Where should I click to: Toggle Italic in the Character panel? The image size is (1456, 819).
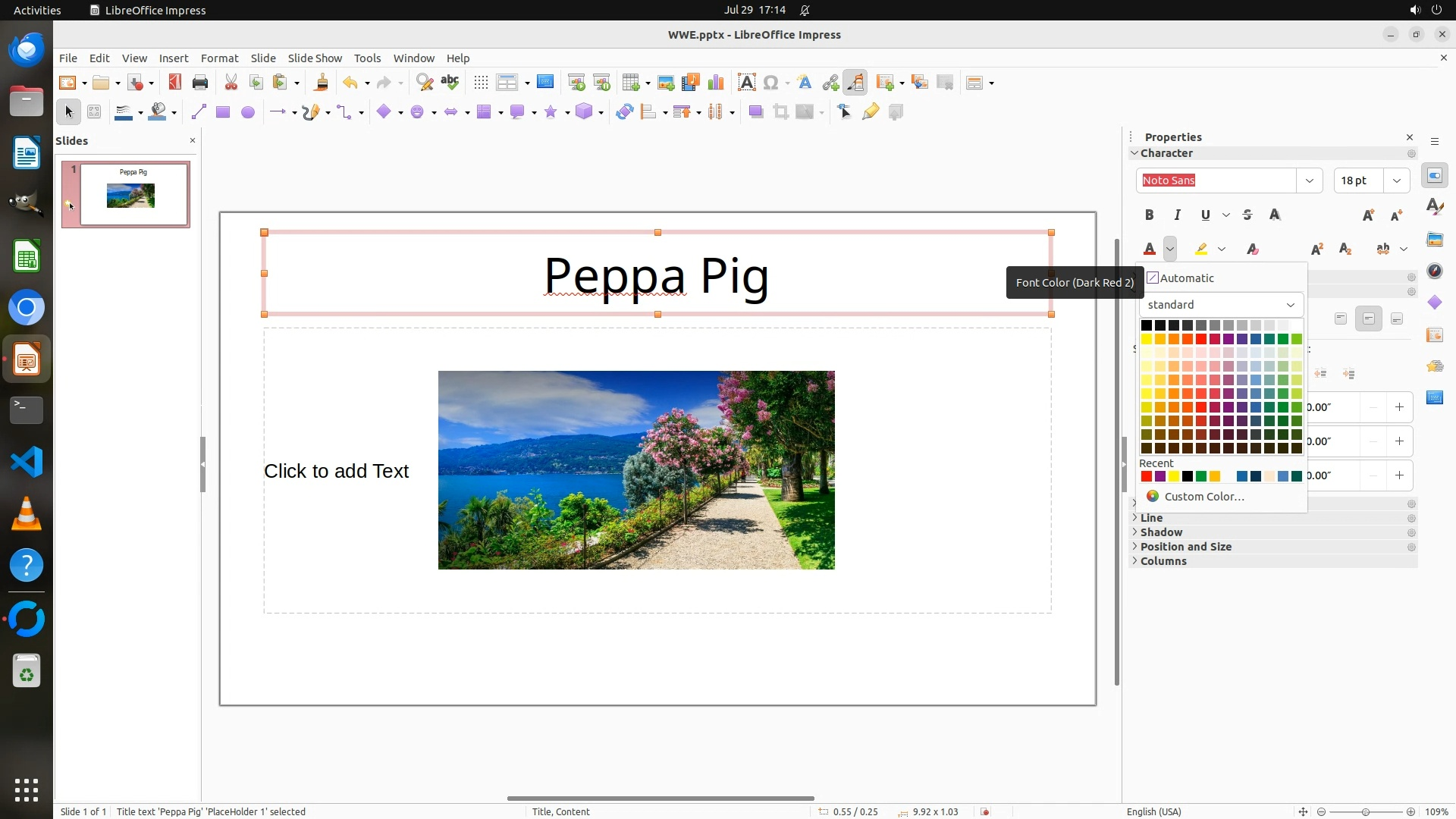click(1178, 215)
